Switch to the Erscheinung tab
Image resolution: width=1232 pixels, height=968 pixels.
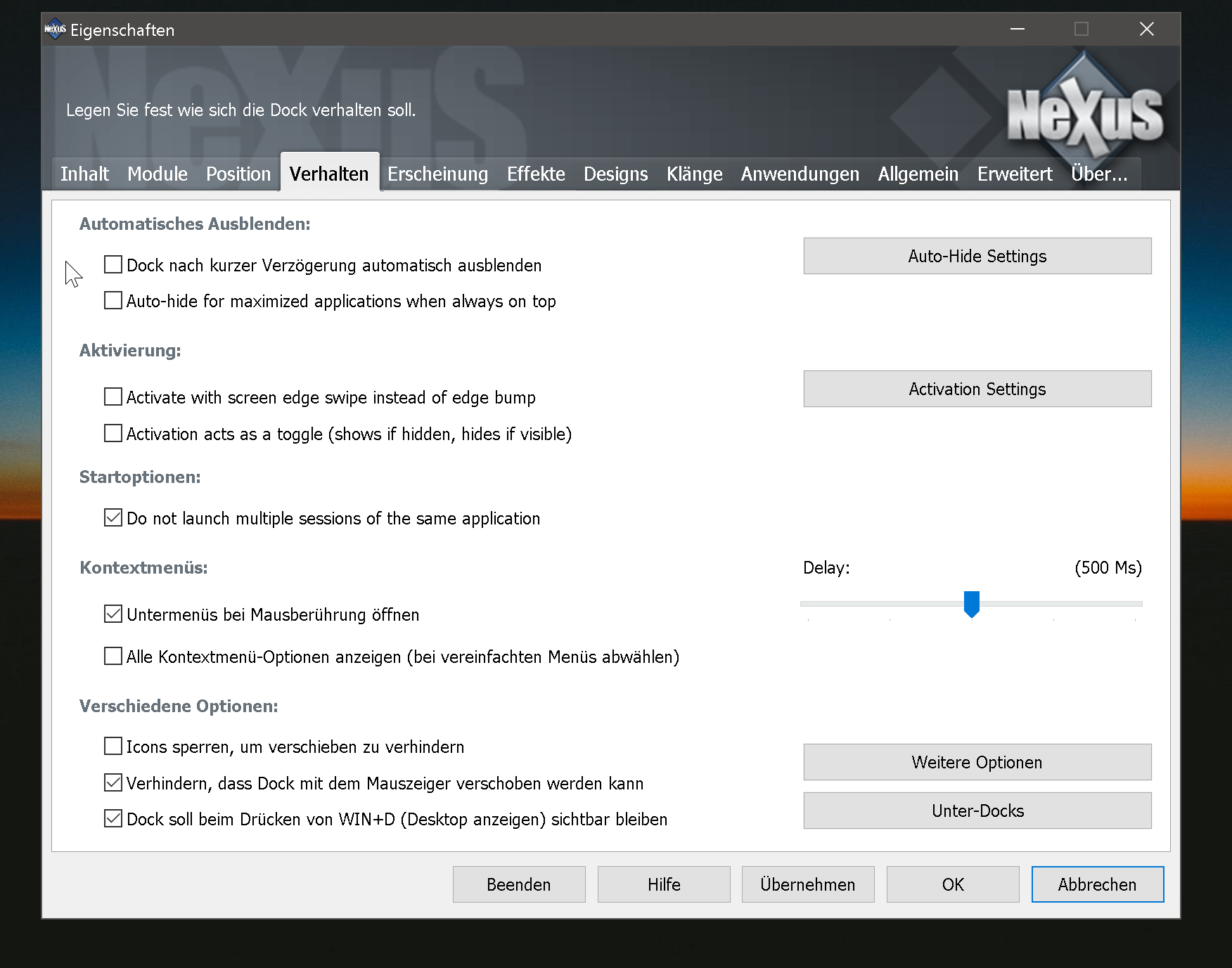[437, 174]
